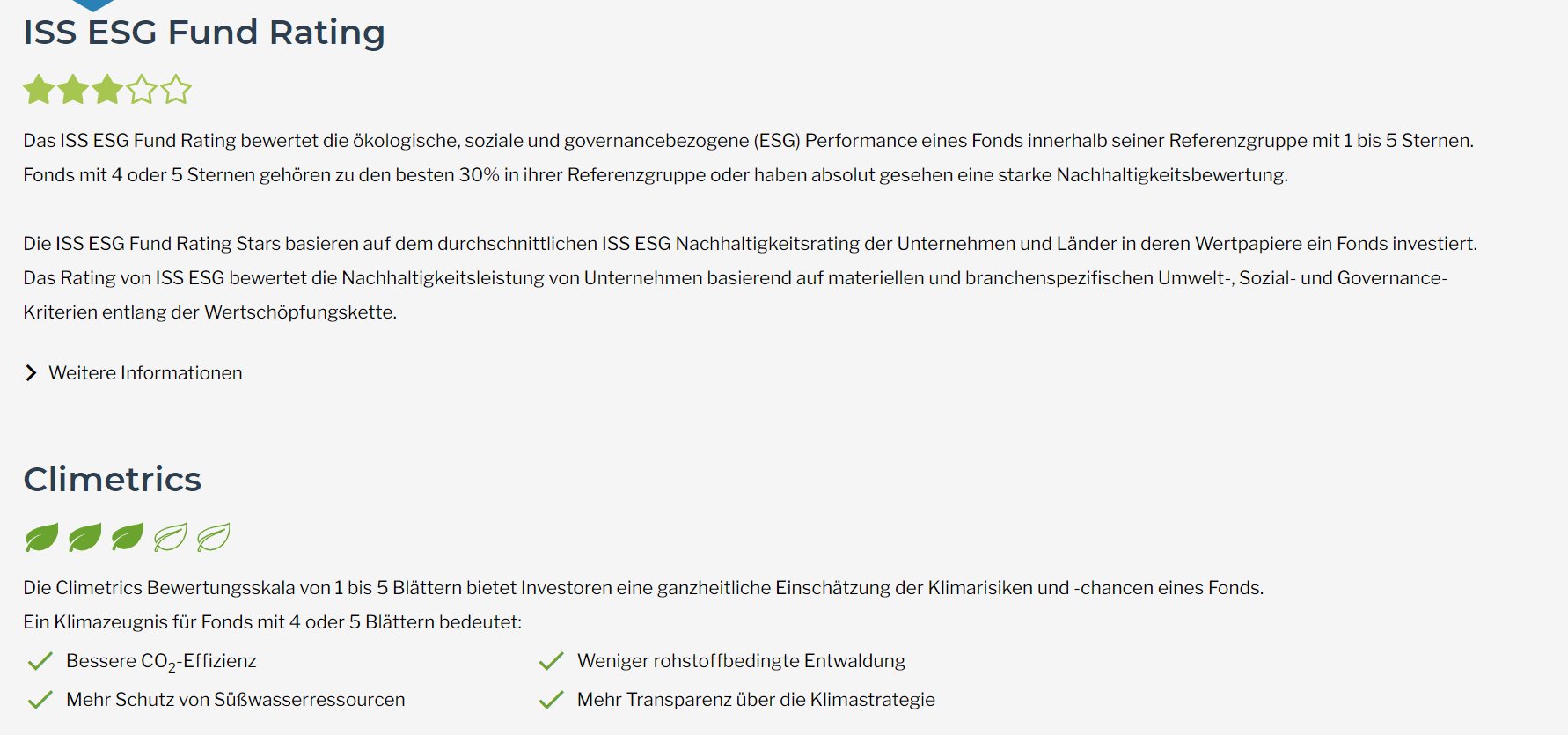The image size is (1568, 735).
Task: Select the Climetrics section heading
Action: point(112,479)
